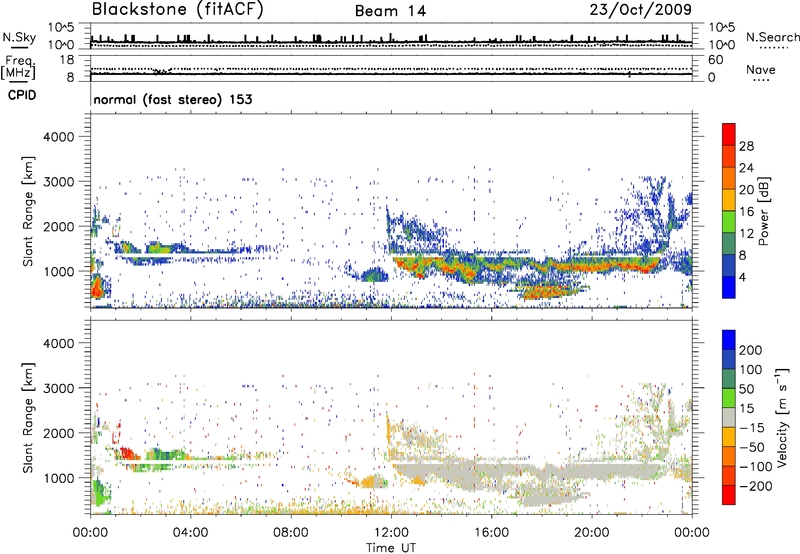Click the yellow band of power colorbar
The width and height of the screenshot is (800, 554).
tap(729, 199)
